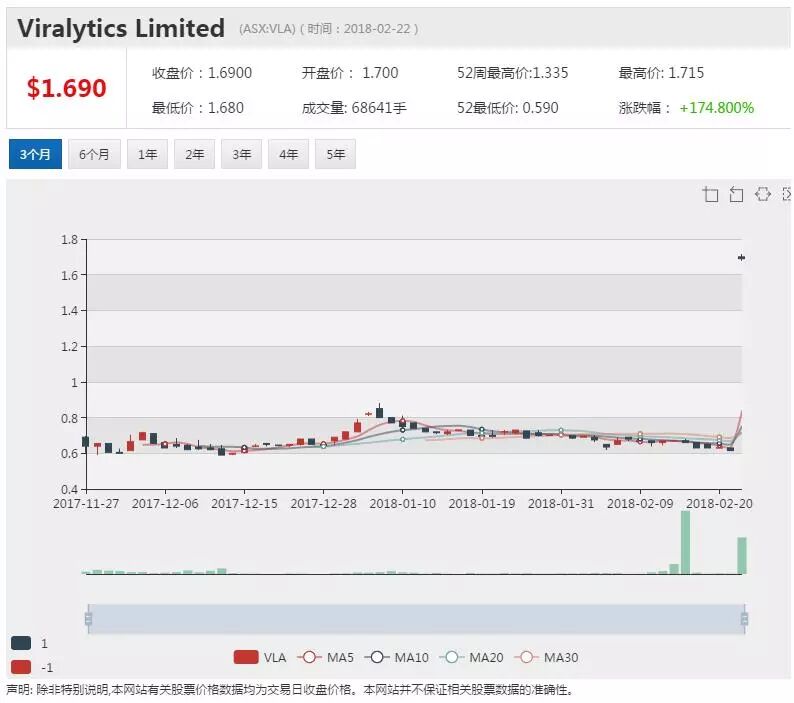This screenshot has height=703, width=794.
Task: Toggle the MA30 legend entry
Action: click(x=546, y=657)
